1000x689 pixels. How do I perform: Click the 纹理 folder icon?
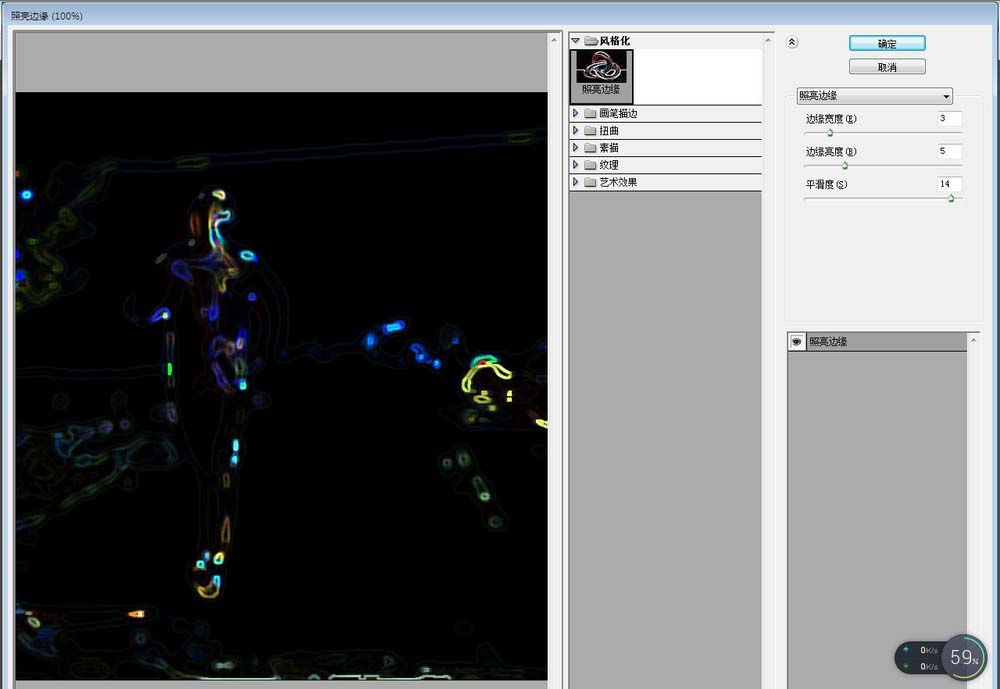click(590, 165)
